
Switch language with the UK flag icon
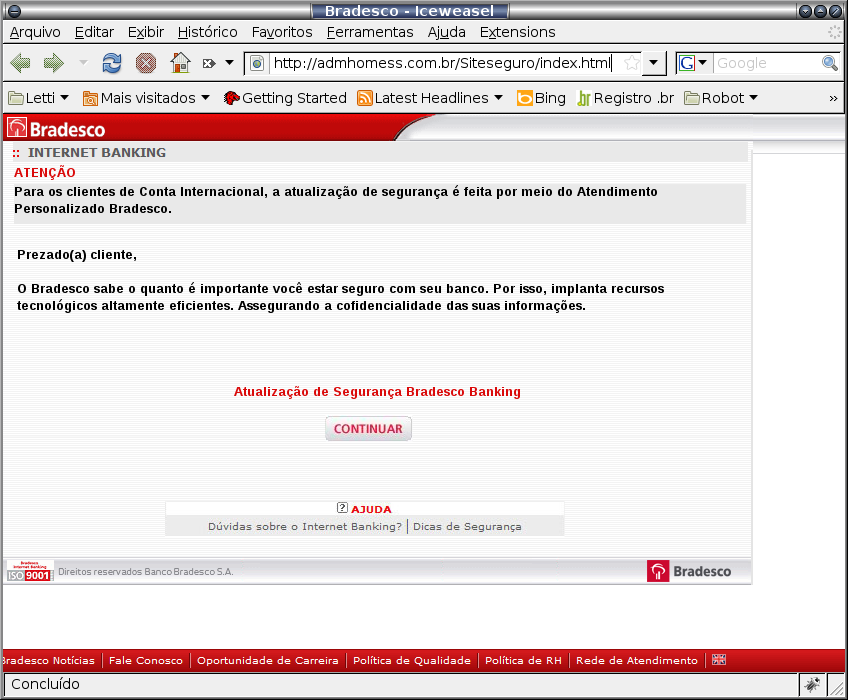(719, 659)
